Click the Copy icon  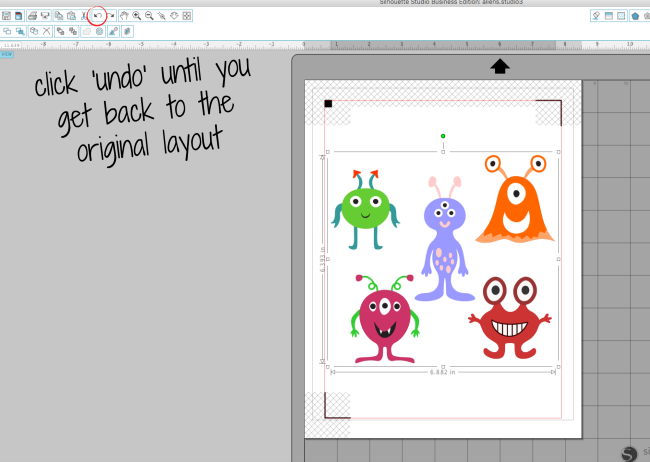click(59, 16)
